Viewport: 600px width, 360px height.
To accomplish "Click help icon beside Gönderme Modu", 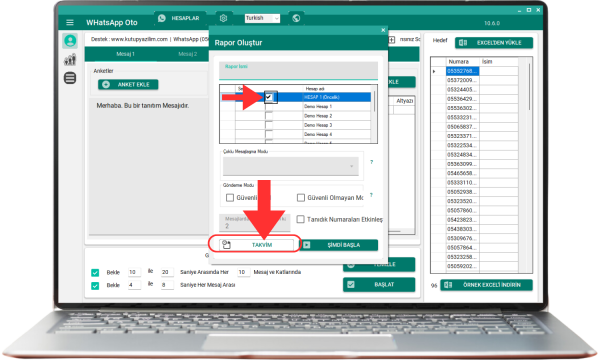I will tap(371, 195).
